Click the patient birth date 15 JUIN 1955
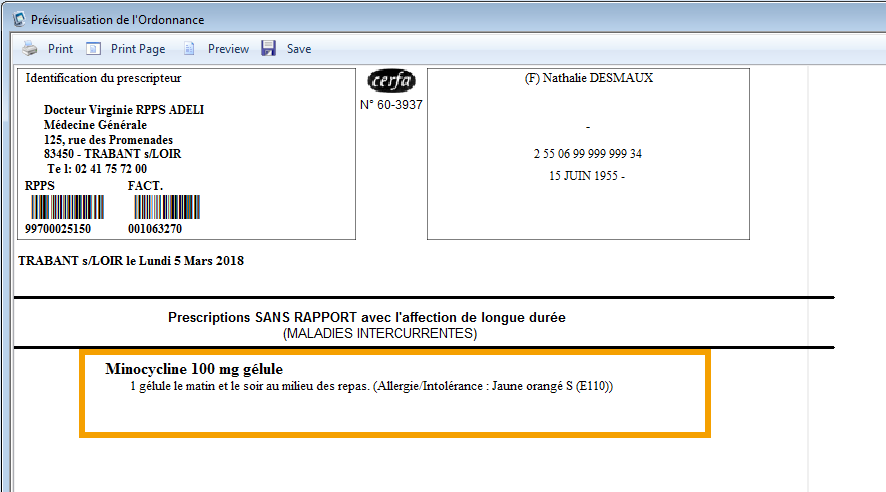 [x=587, y=176]
